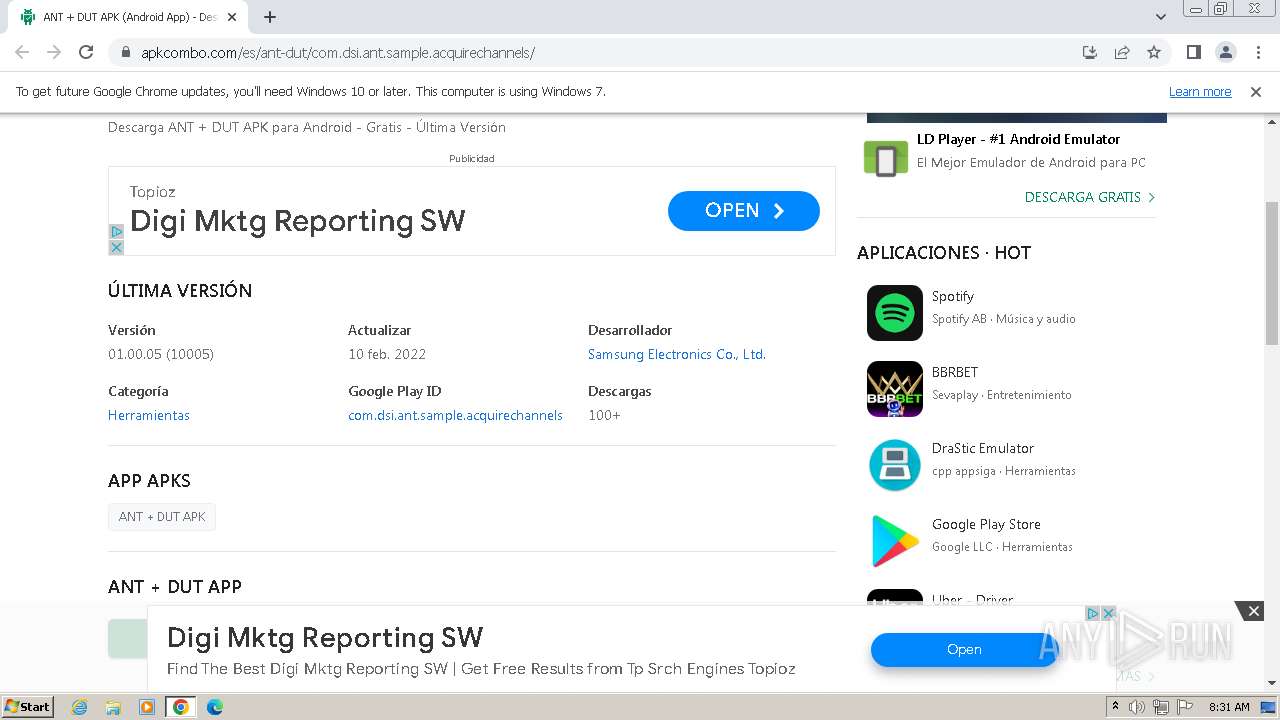Open Windows Explorer folder in the taskbar
The image size is (1280, 720).
pyautogui.click(x=113, y=707)
